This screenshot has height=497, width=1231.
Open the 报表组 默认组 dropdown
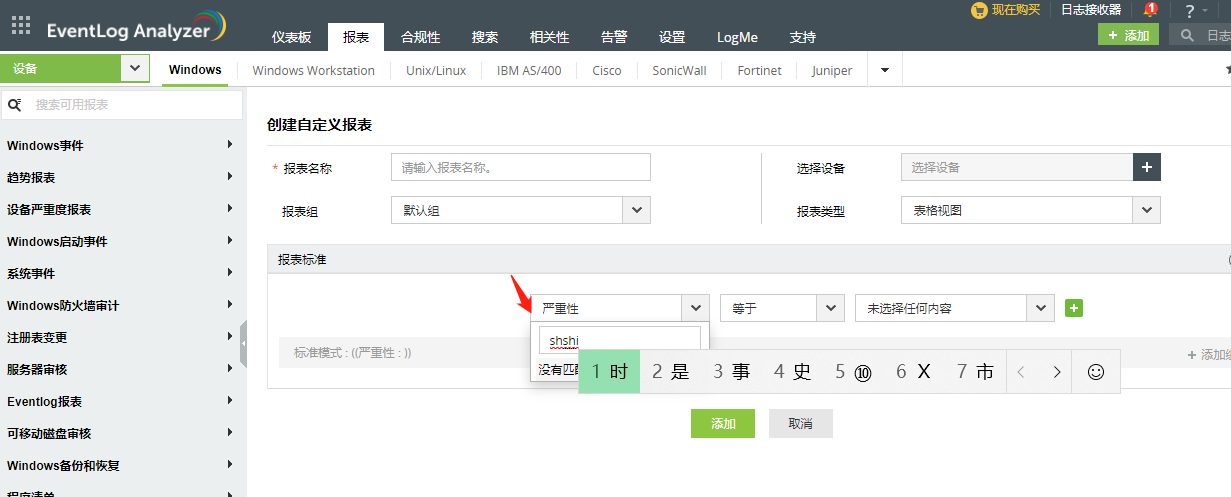click(636, 210)
